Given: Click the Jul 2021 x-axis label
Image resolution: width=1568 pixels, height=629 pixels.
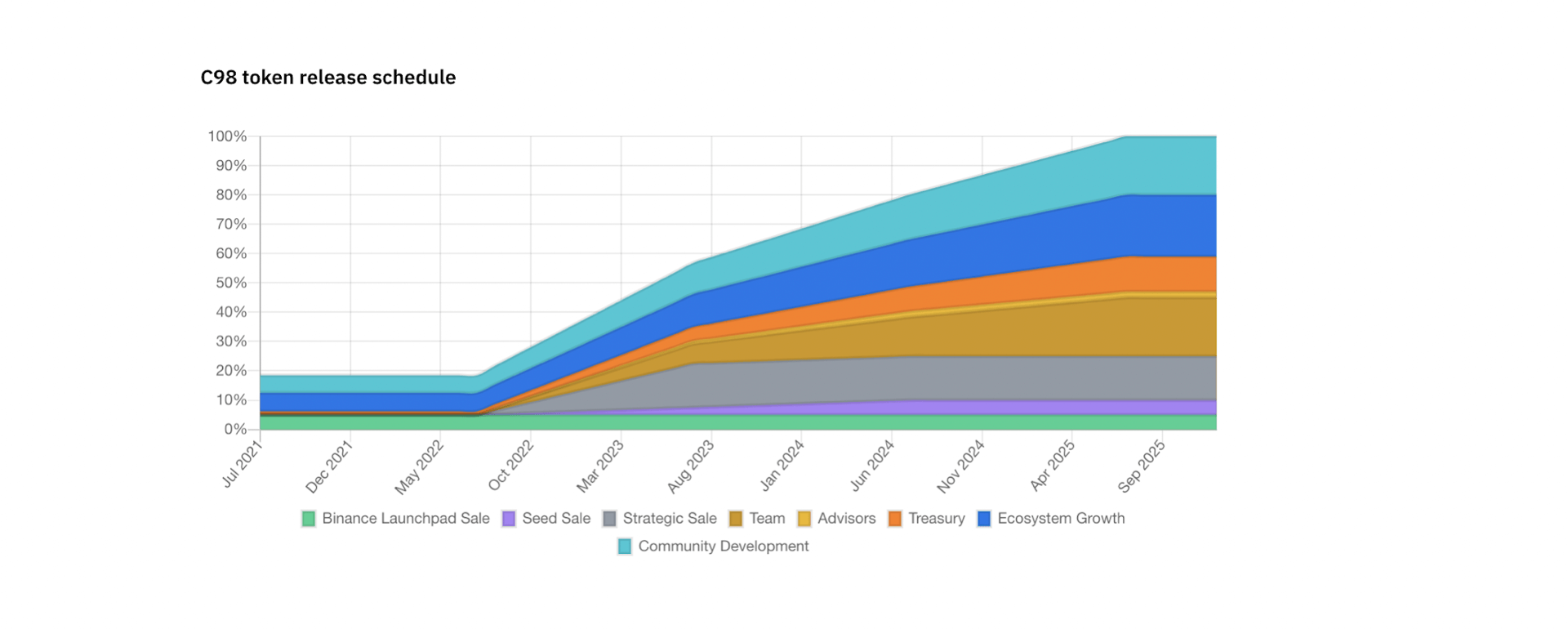Looking at the screenshot, I should (243, 463).
